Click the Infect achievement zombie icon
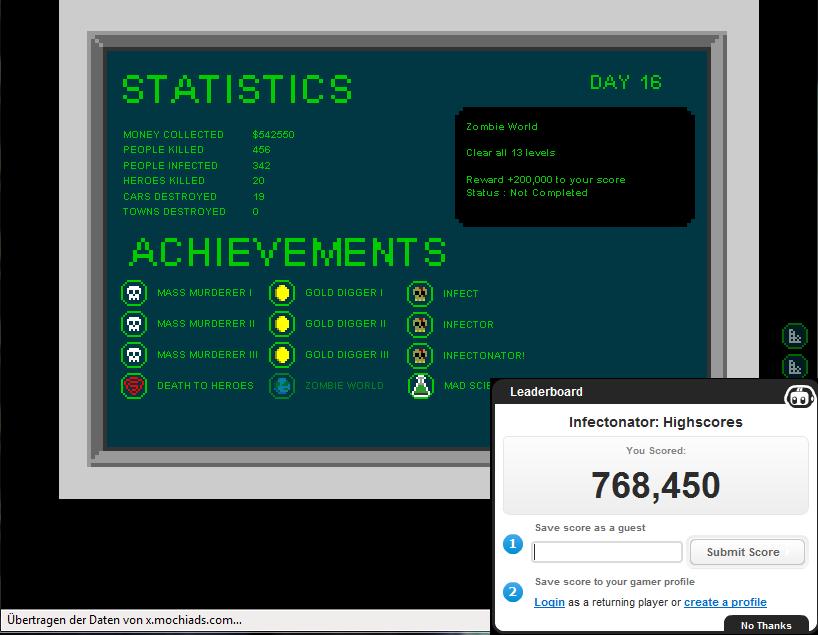Screen dimensions: 818x635 420,294
